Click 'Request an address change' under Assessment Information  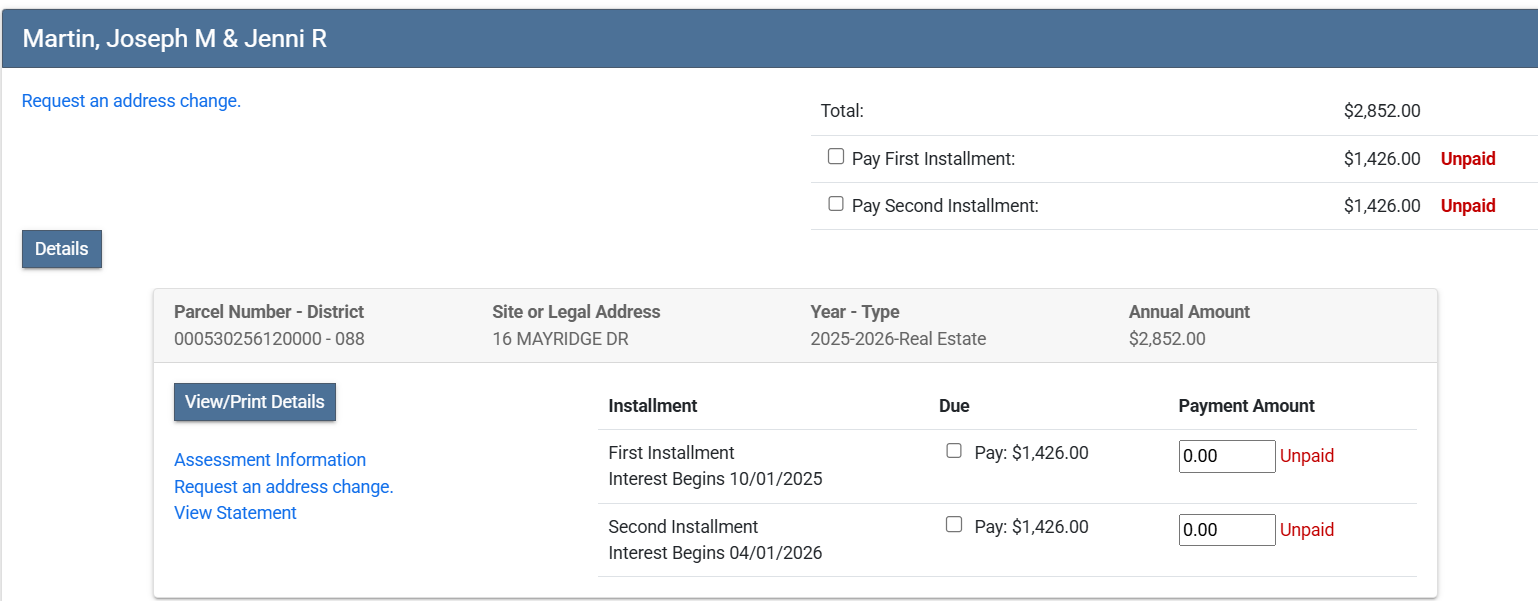284,487
